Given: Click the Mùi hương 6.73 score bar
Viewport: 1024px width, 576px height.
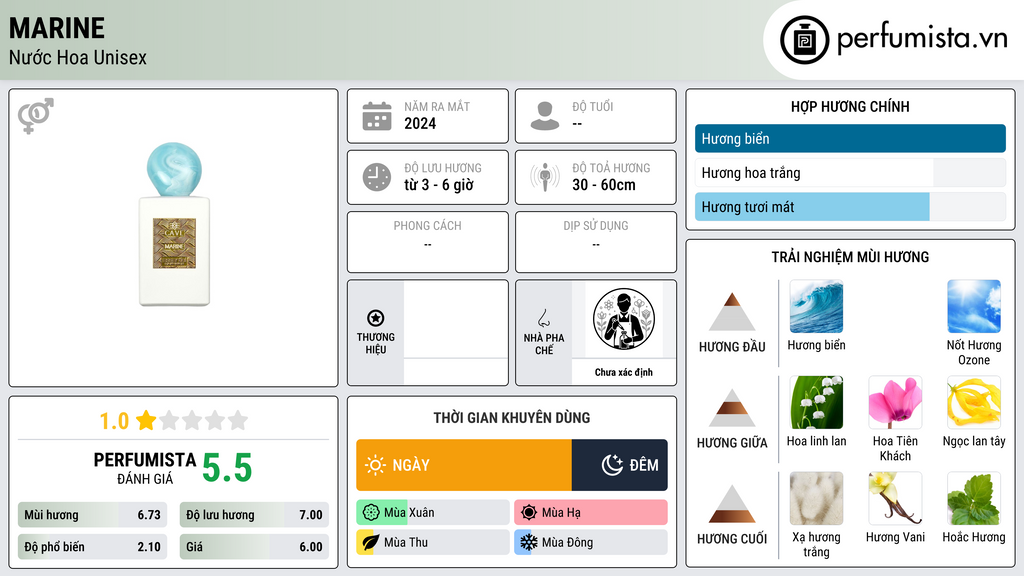Looking at the screenshot, I should click(x=92, y=515).
